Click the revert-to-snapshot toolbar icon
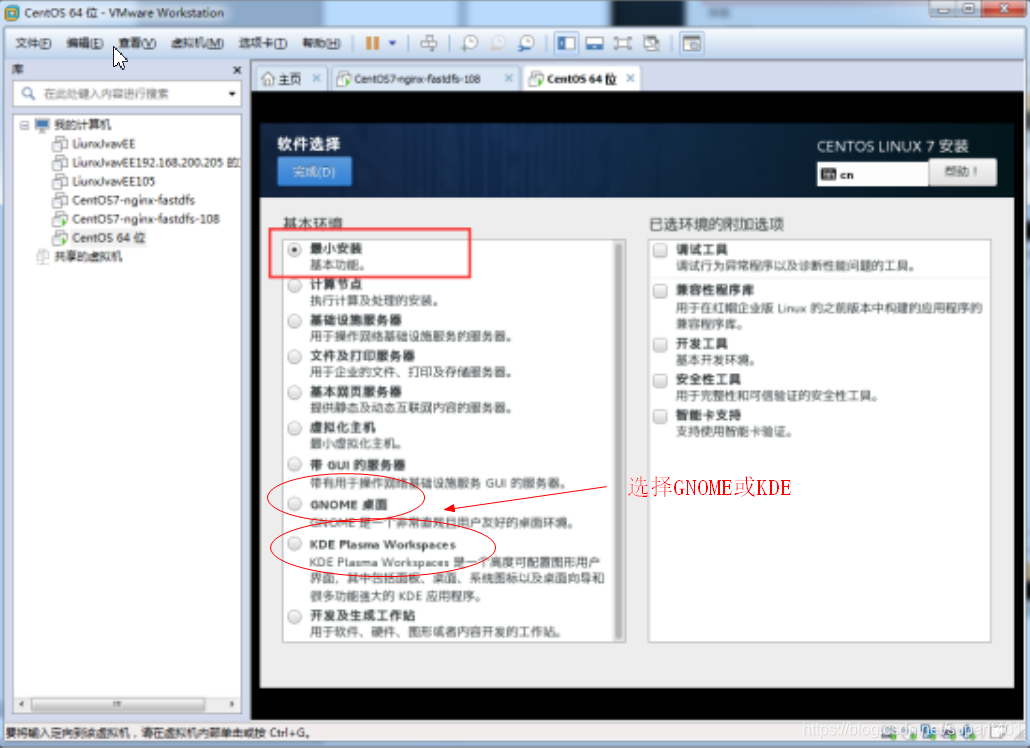Image resolution: width=1030 pixels, height=748 pixels. 497,43
